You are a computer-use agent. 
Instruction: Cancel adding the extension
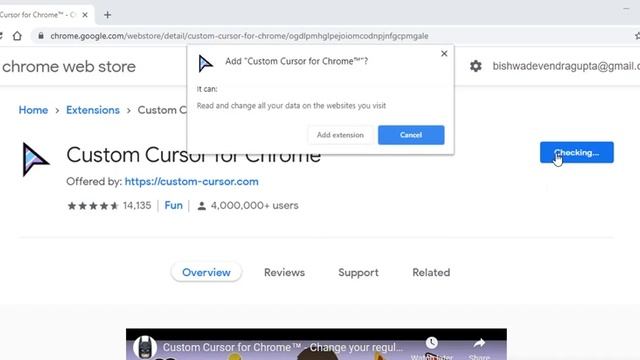coord(411,135)
